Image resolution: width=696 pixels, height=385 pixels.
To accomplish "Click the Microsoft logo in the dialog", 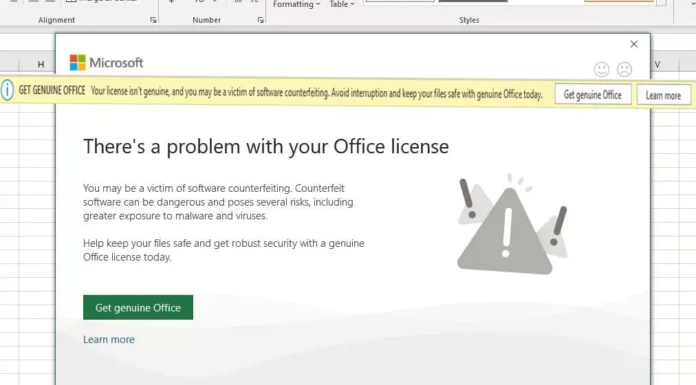I will (107, 63).
